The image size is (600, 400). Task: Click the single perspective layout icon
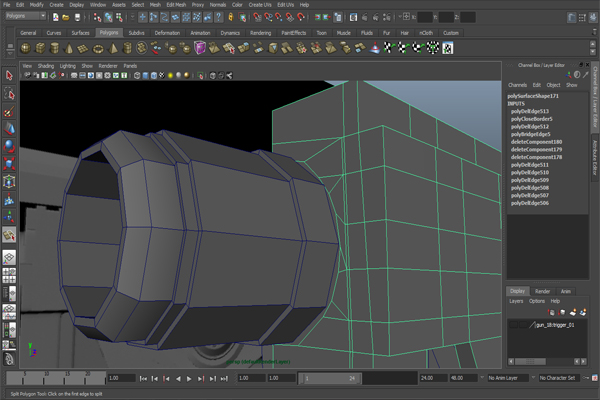9,257
